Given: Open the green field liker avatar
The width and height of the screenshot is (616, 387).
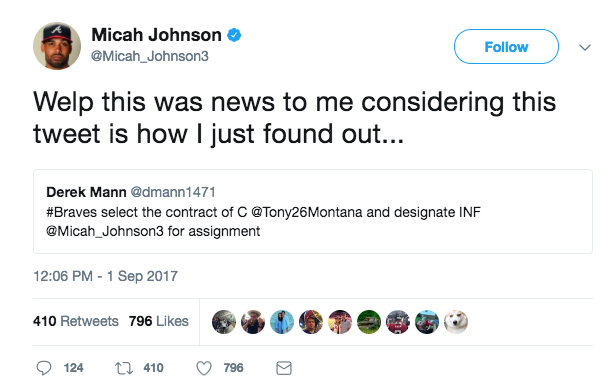Looking at the screenshot, I should (x=369, y=322).
